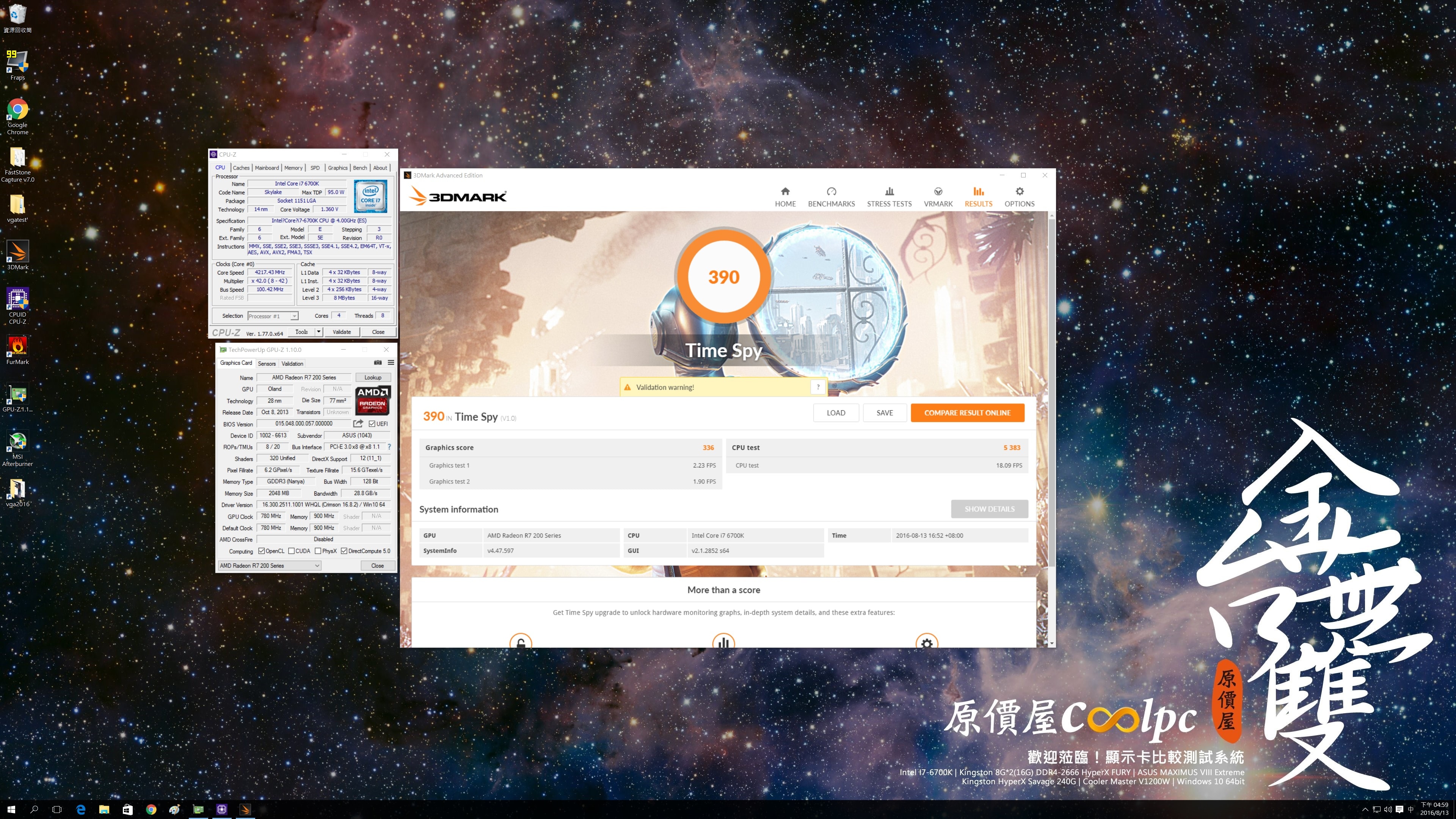
Task: Open the Processor #1 selection dropdown in CPU-Z
Action: point(273,316)
